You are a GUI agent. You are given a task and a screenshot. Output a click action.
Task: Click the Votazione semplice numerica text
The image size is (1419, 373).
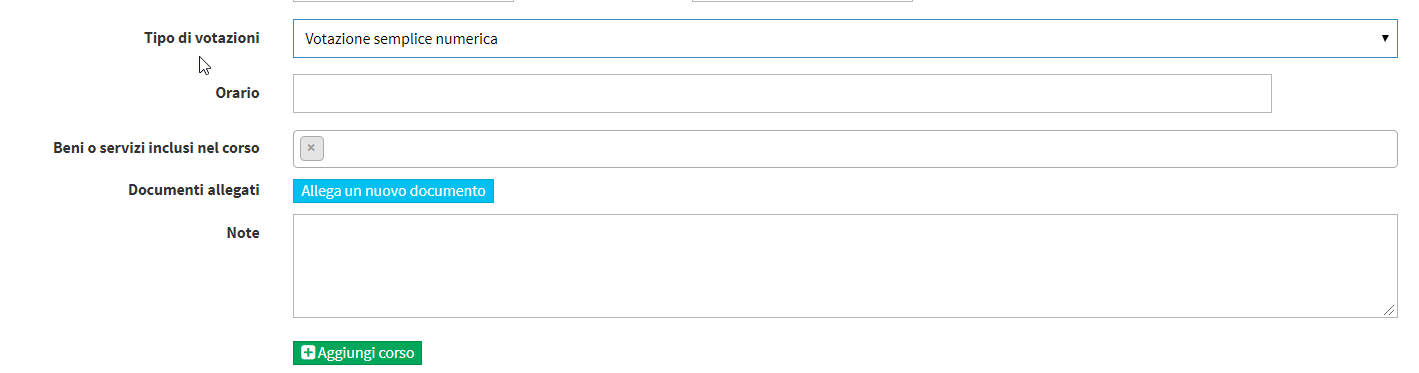401,39
